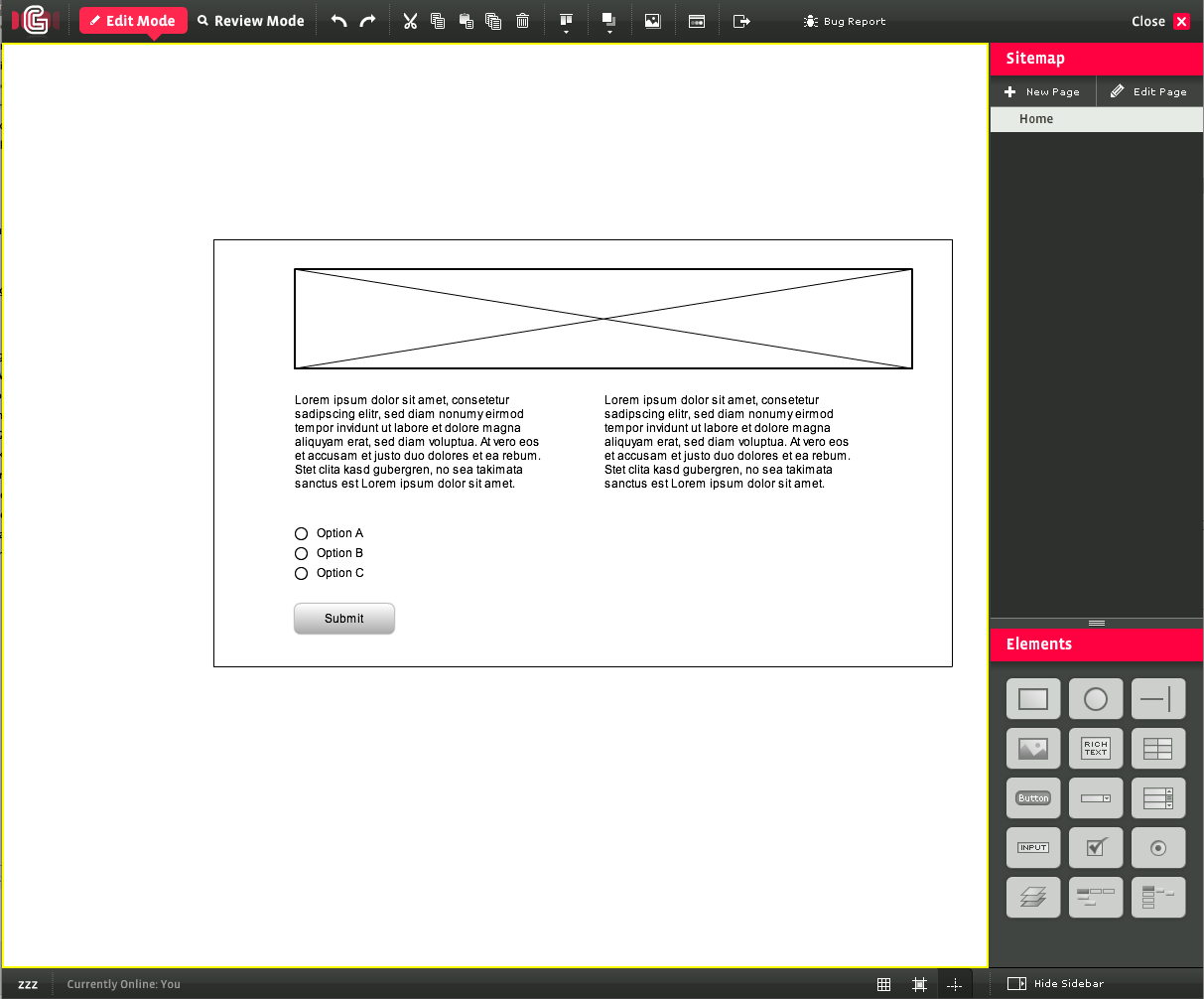Toggle the grid display in the status bar
Viewport: 1204px width, 999px height.
pos(883,984)
